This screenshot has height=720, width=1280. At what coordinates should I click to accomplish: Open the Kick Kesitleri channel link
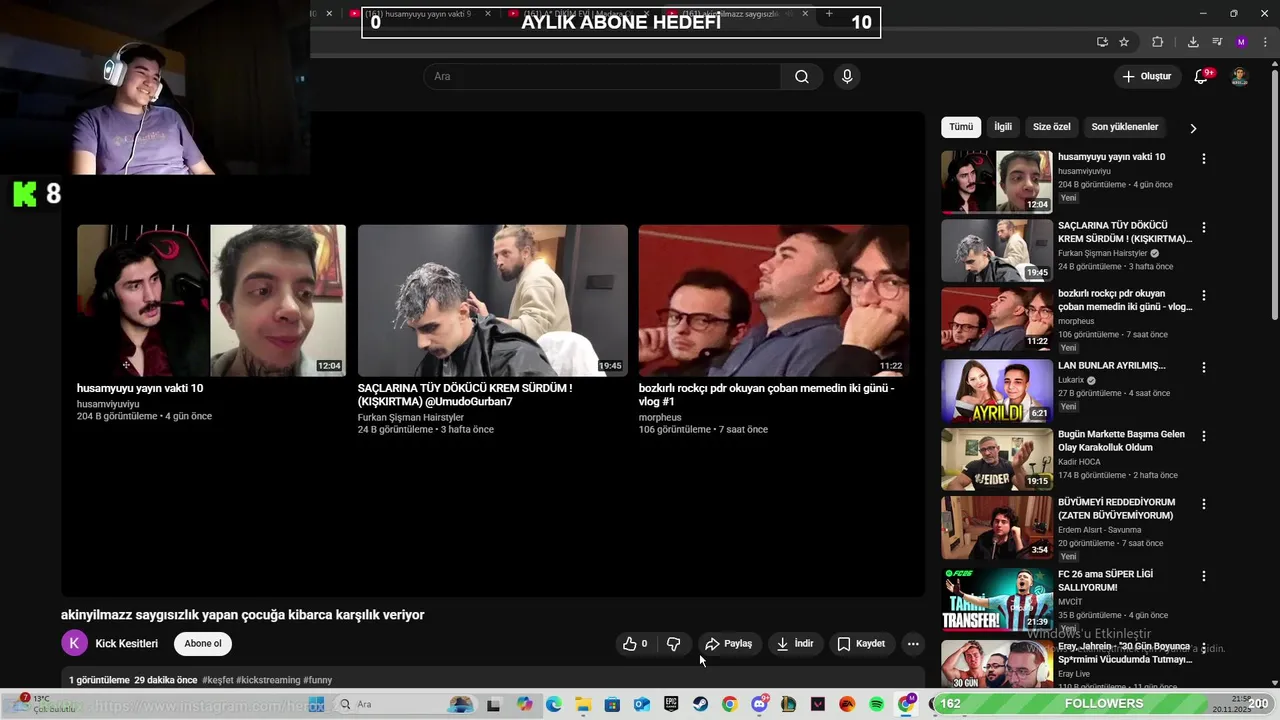coord(127,644)
